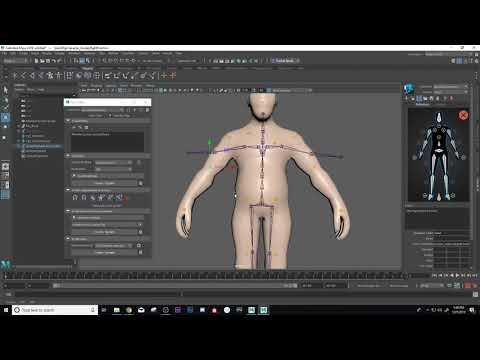Click the red Auto Key icon at bottom right
The image size is (480, 360).
point(468,286)
